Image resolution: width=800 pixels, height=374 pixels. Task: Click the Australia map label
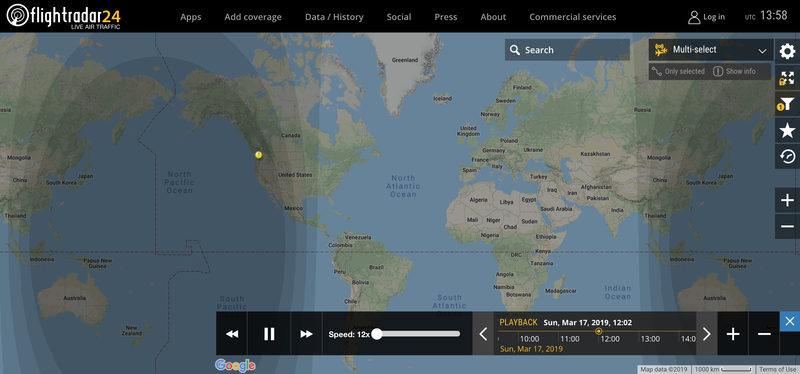74,297
